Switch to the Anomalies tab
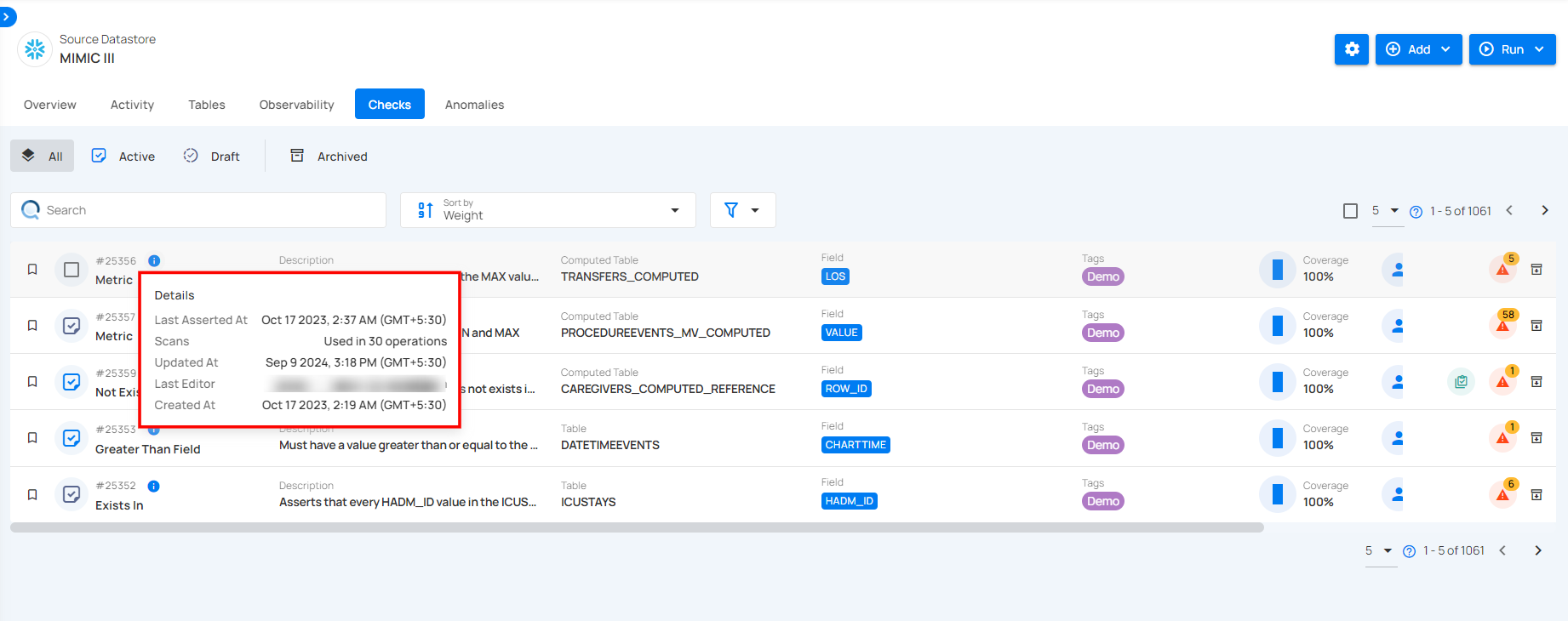Image resolution: width=1568 pixels, height=621 pixels. click(474, 105)
